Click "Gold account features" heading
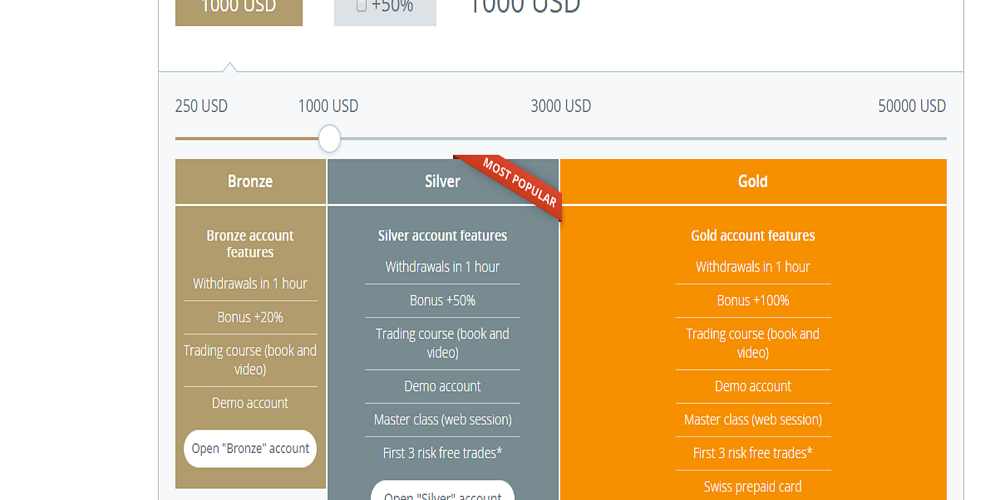Viewport: 1000px width, 500px height. pyautogui.click(x=753, y=235)
